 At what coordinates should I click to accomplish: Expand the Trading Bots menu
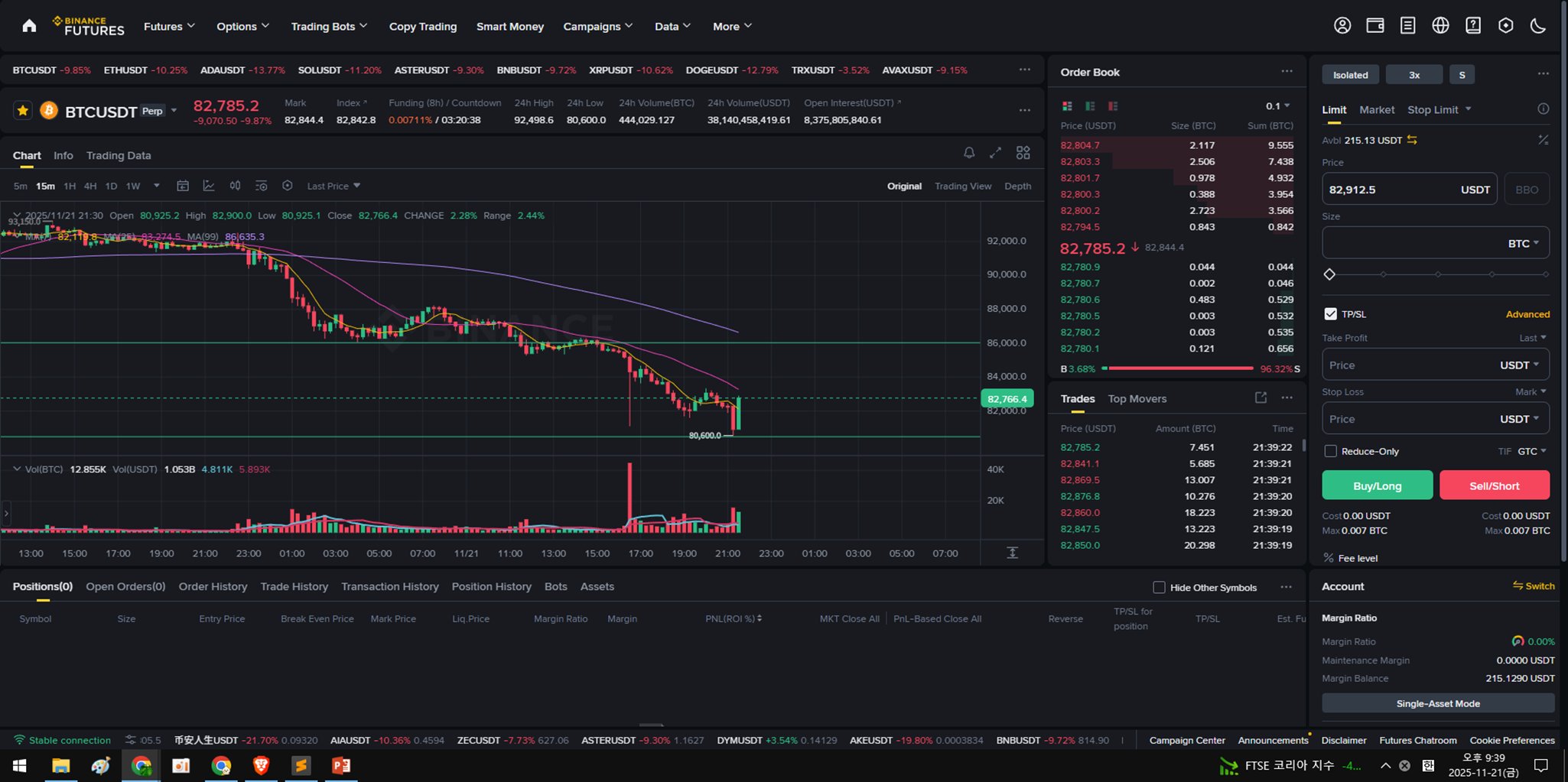329,26
